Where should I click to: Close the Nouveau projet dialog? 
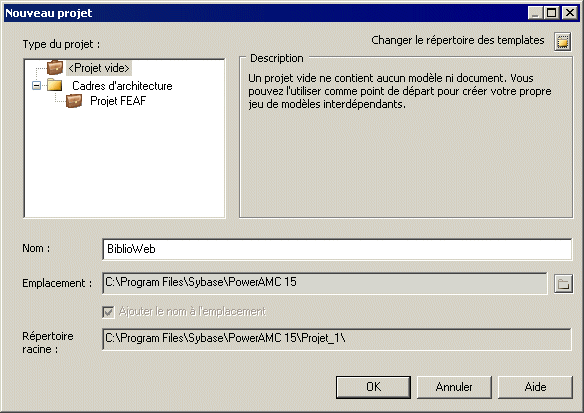(569, 13)
